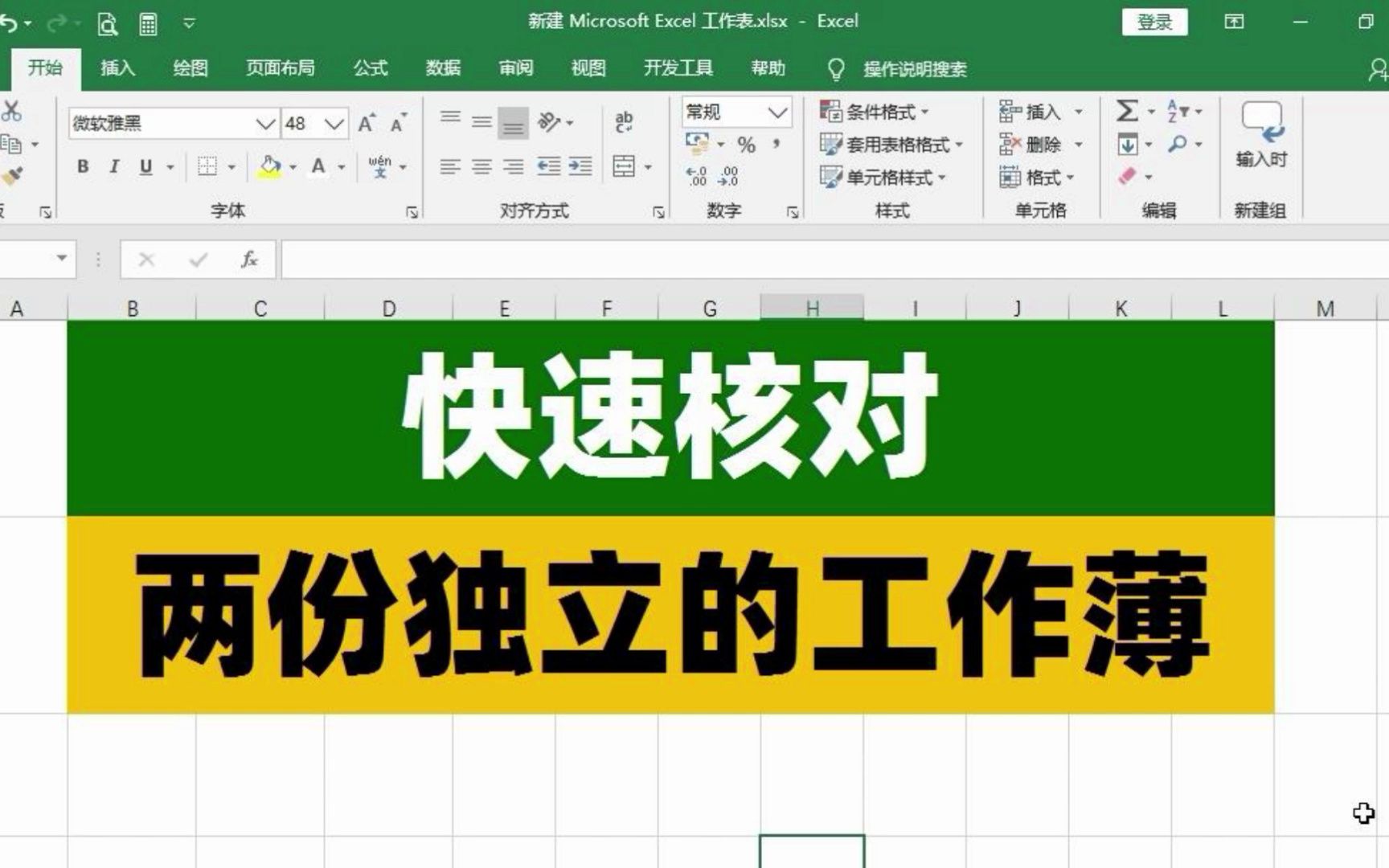Toggle Italic formatting
This screenshot has width=1389, height=868.
pyautogui.click(x=114, y=166)
